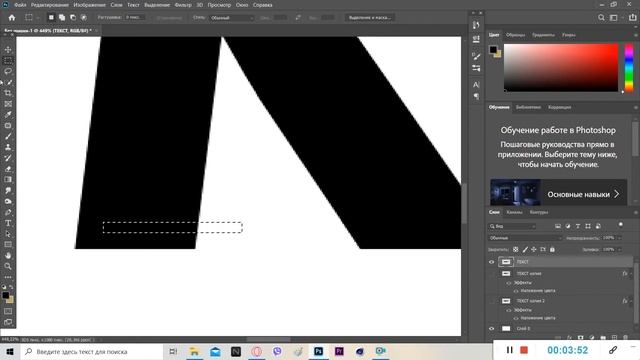
Task: Delete layer with trash icon
Action: pos(625,338)
